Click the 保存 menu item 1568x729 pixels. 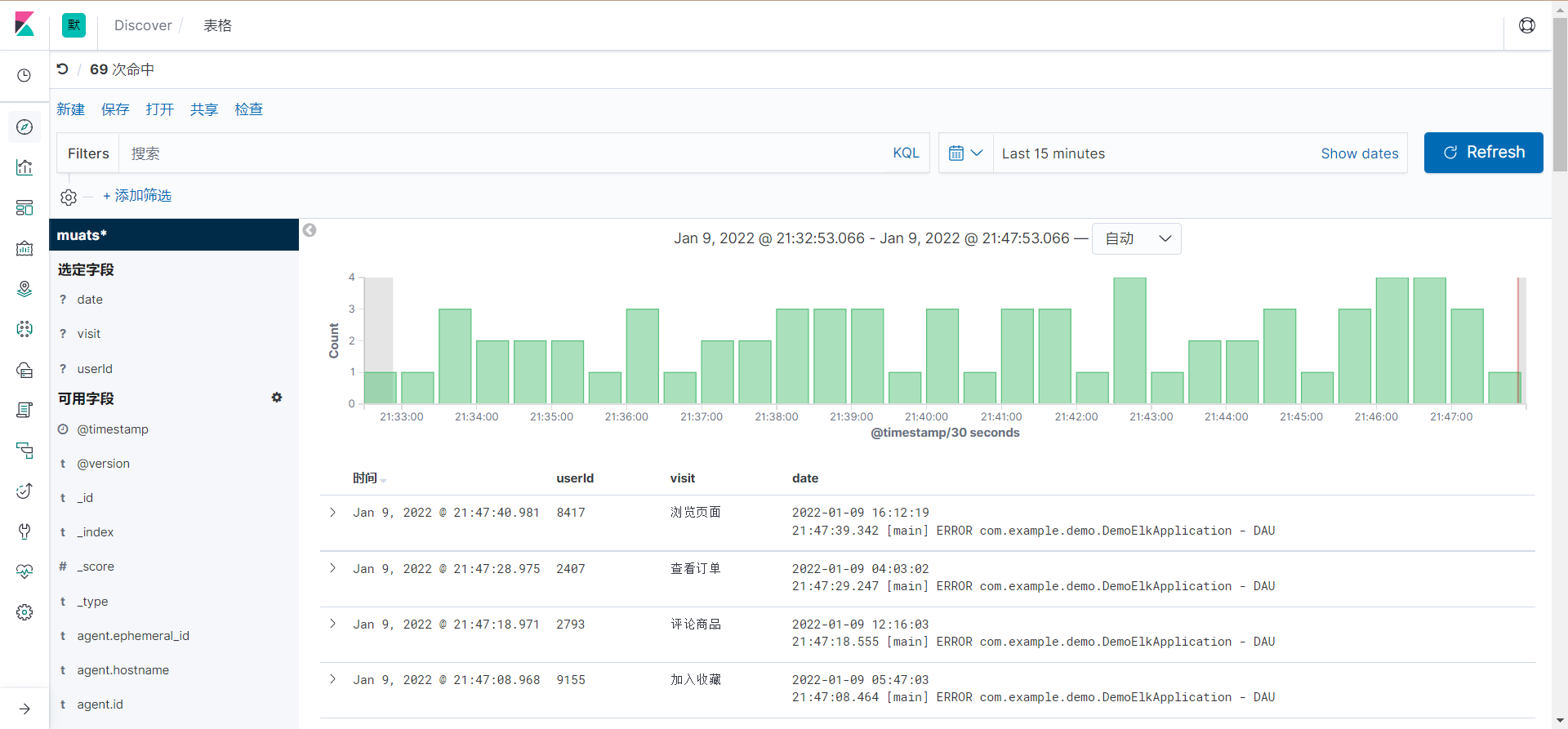tap(115, 109)
